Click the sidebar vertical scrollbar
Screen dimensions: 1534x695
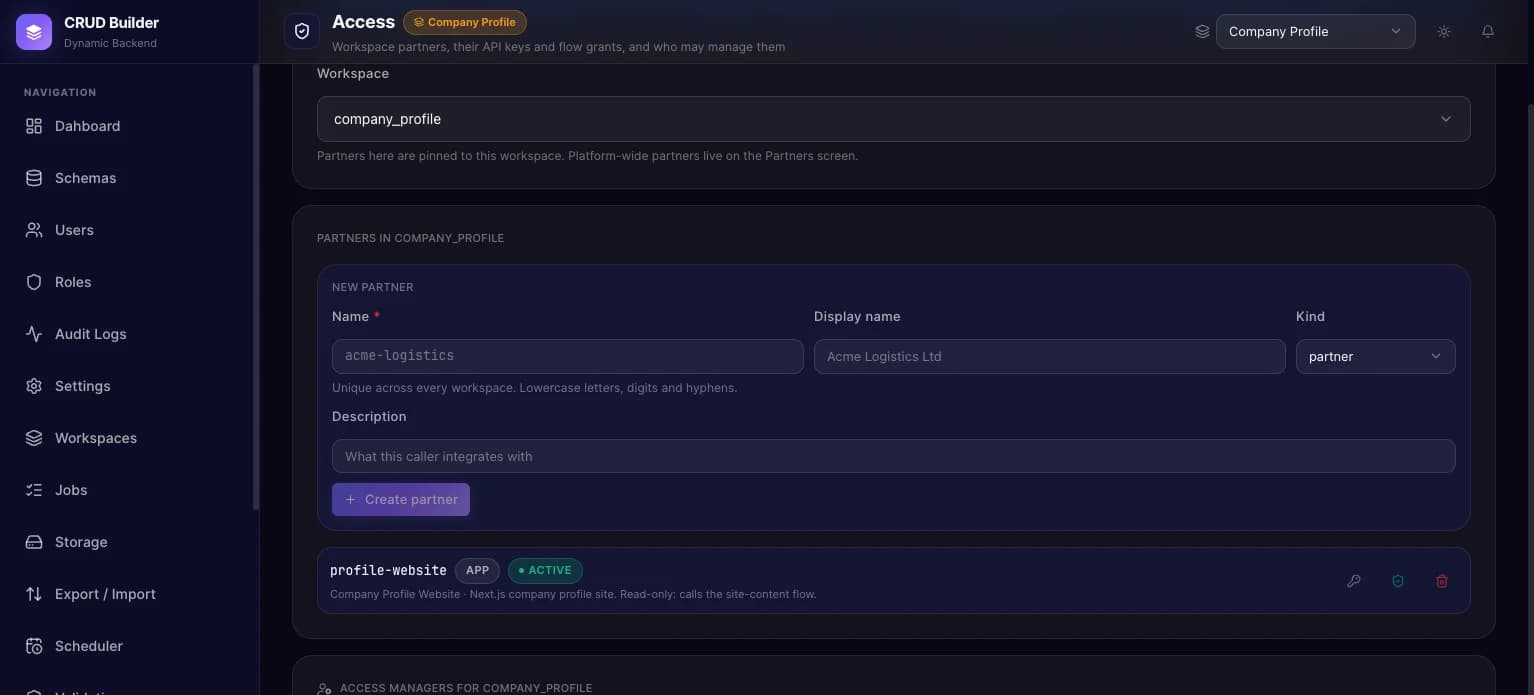tap(256, 288)
